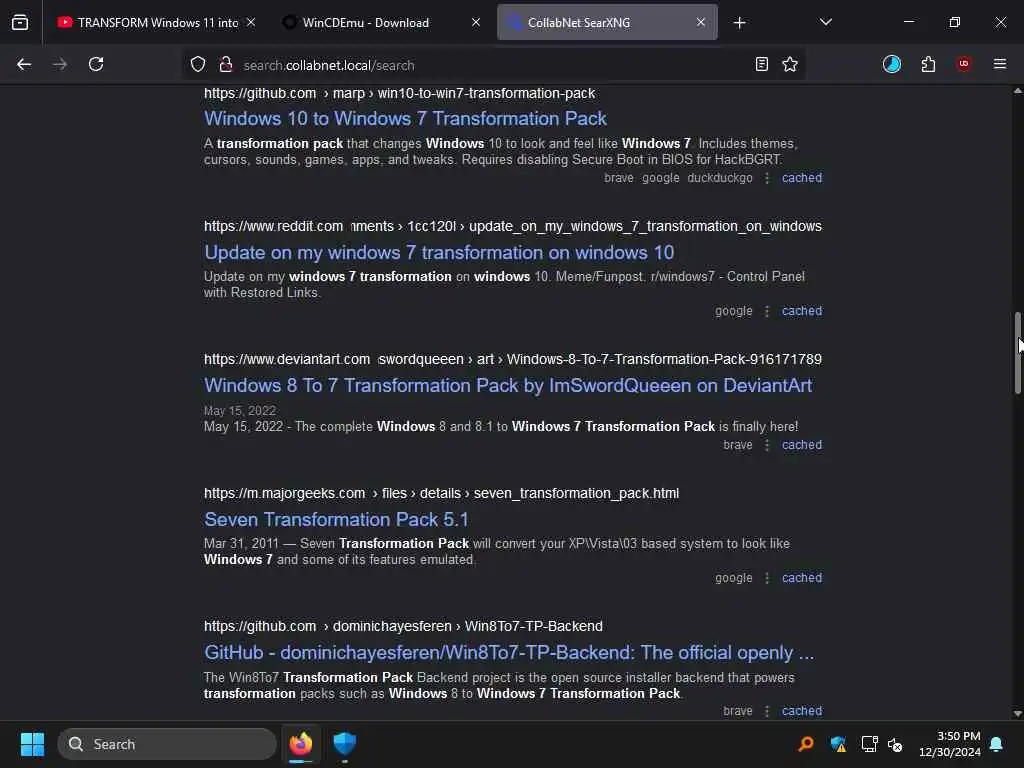This screenshot has width=1024, height=768.
Task: Click the deviantart.com result URL text
Action: tap(513, 359)
